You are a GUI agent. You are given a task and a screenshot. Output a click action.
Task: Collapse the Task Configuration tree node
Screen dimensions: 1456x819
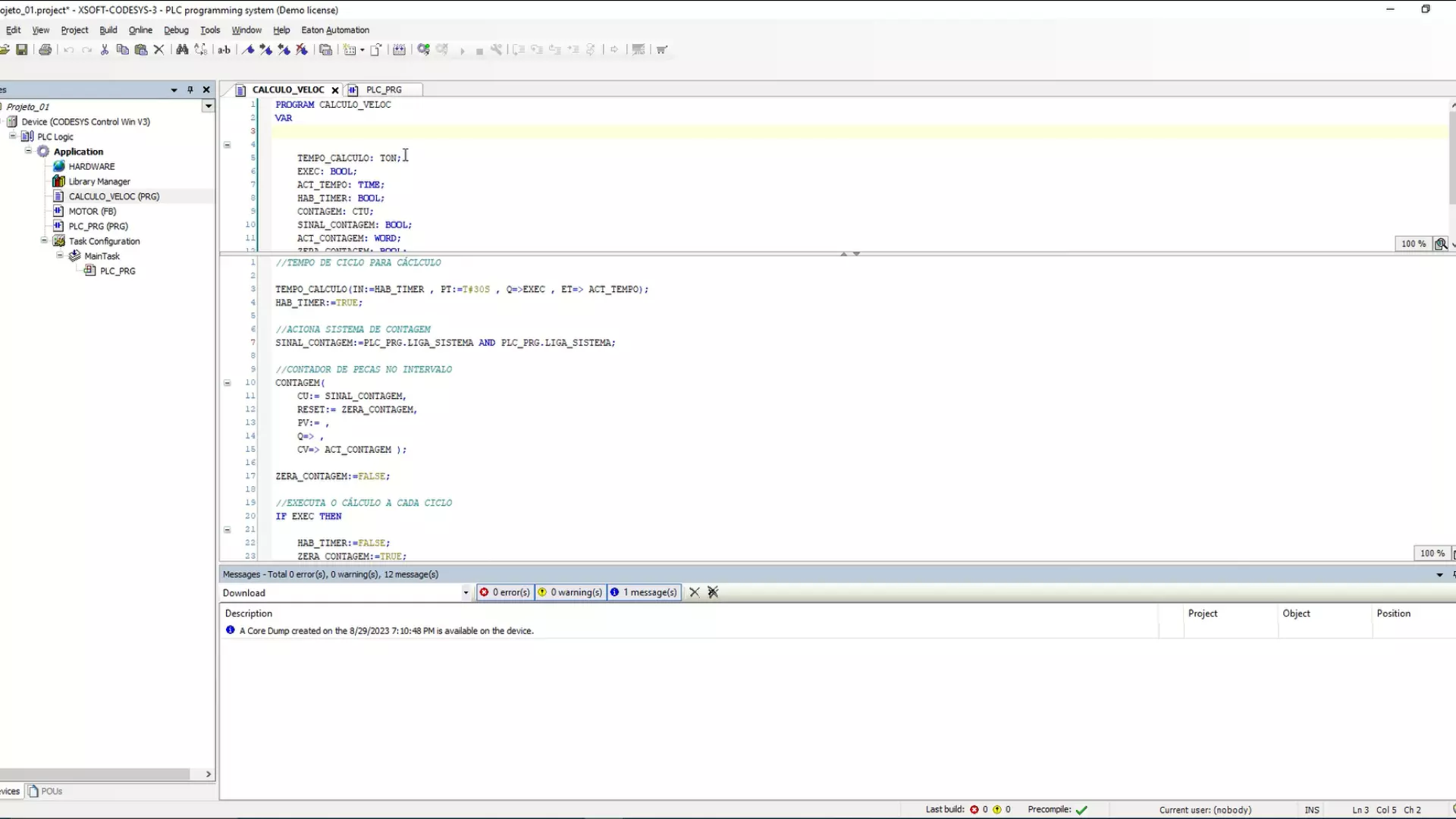pos(44,240)
